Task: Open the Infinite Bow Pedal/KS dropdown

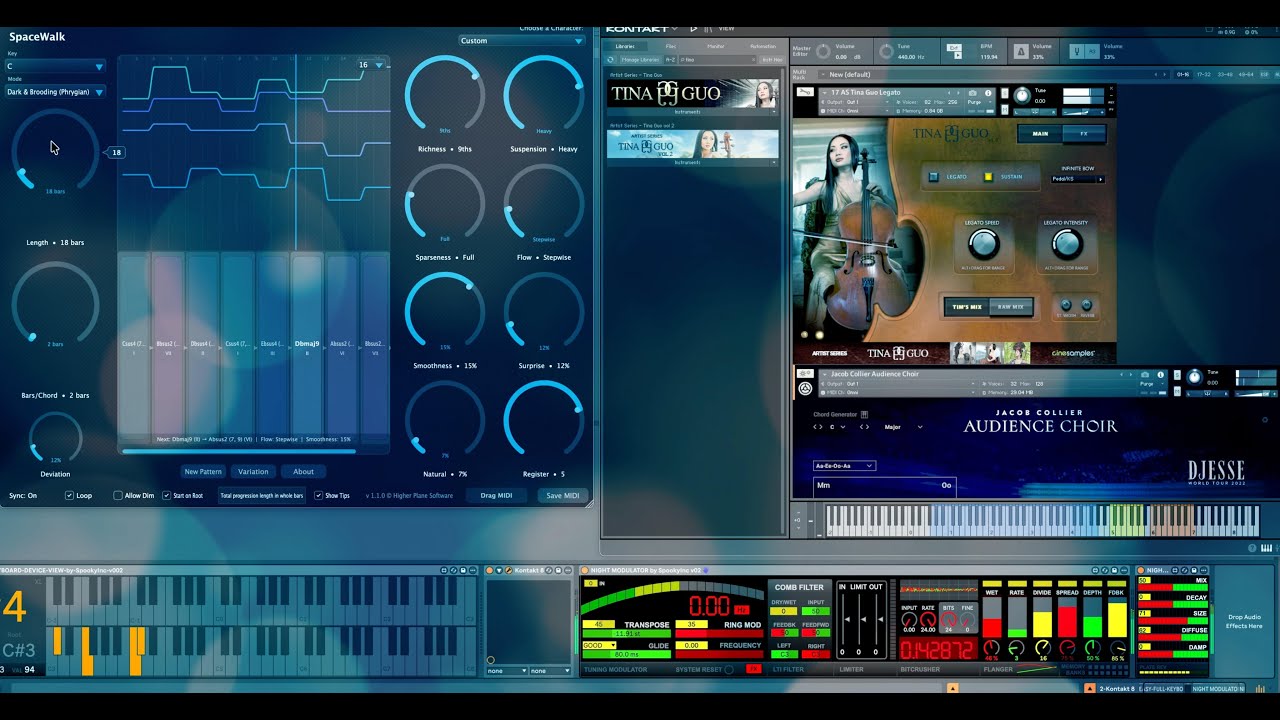Action: [1077, 179]
